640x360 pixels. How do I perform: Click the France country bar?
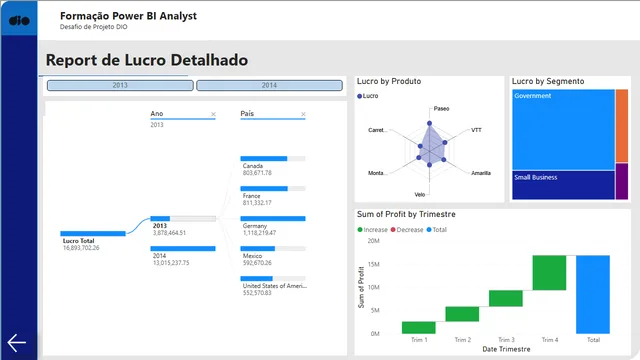(273, 189)
